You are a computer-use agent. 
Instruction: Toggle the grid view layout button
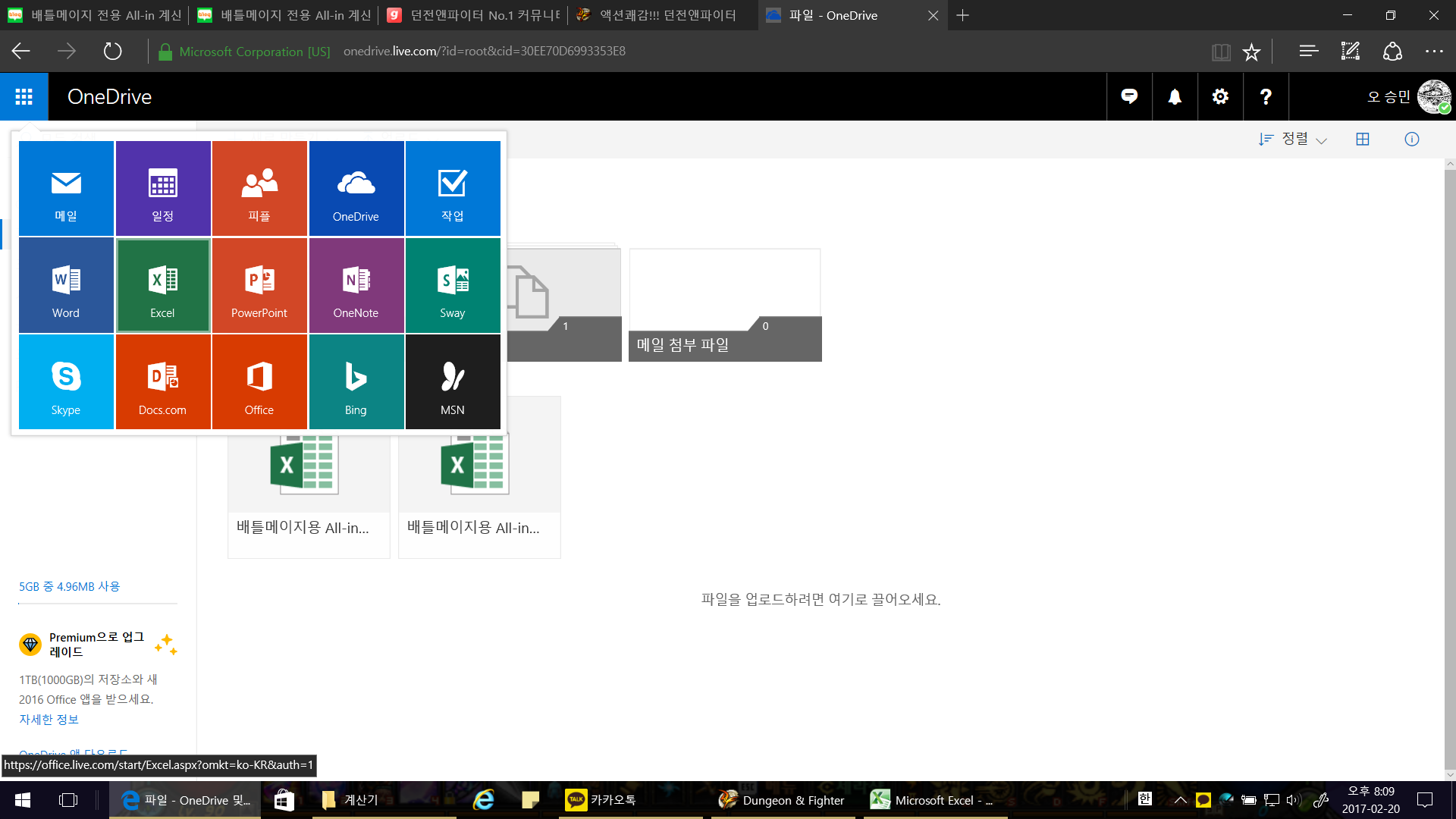tap(1363, 139)
